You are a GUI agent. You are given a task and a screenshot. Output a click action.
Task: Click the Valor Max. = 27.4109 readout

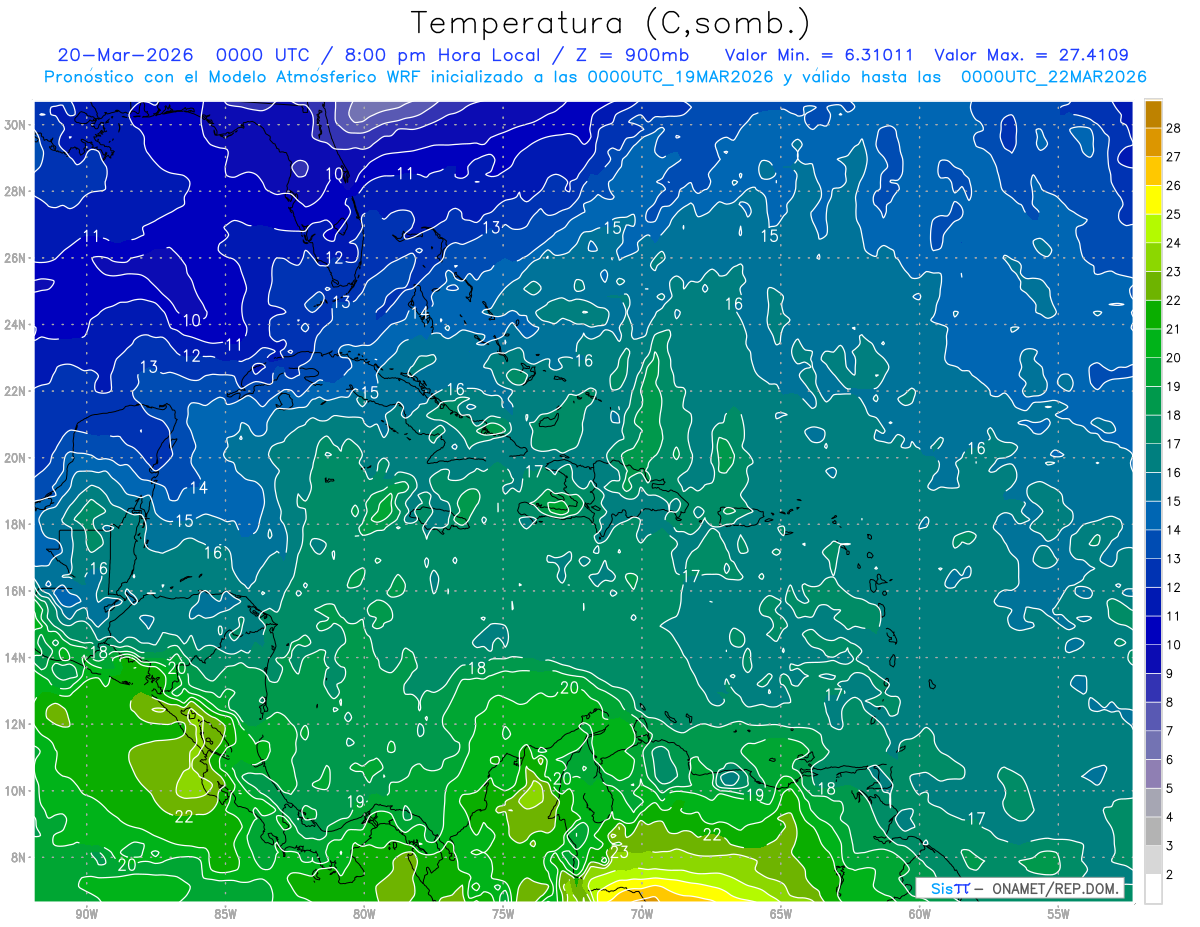coord(1031,55)
